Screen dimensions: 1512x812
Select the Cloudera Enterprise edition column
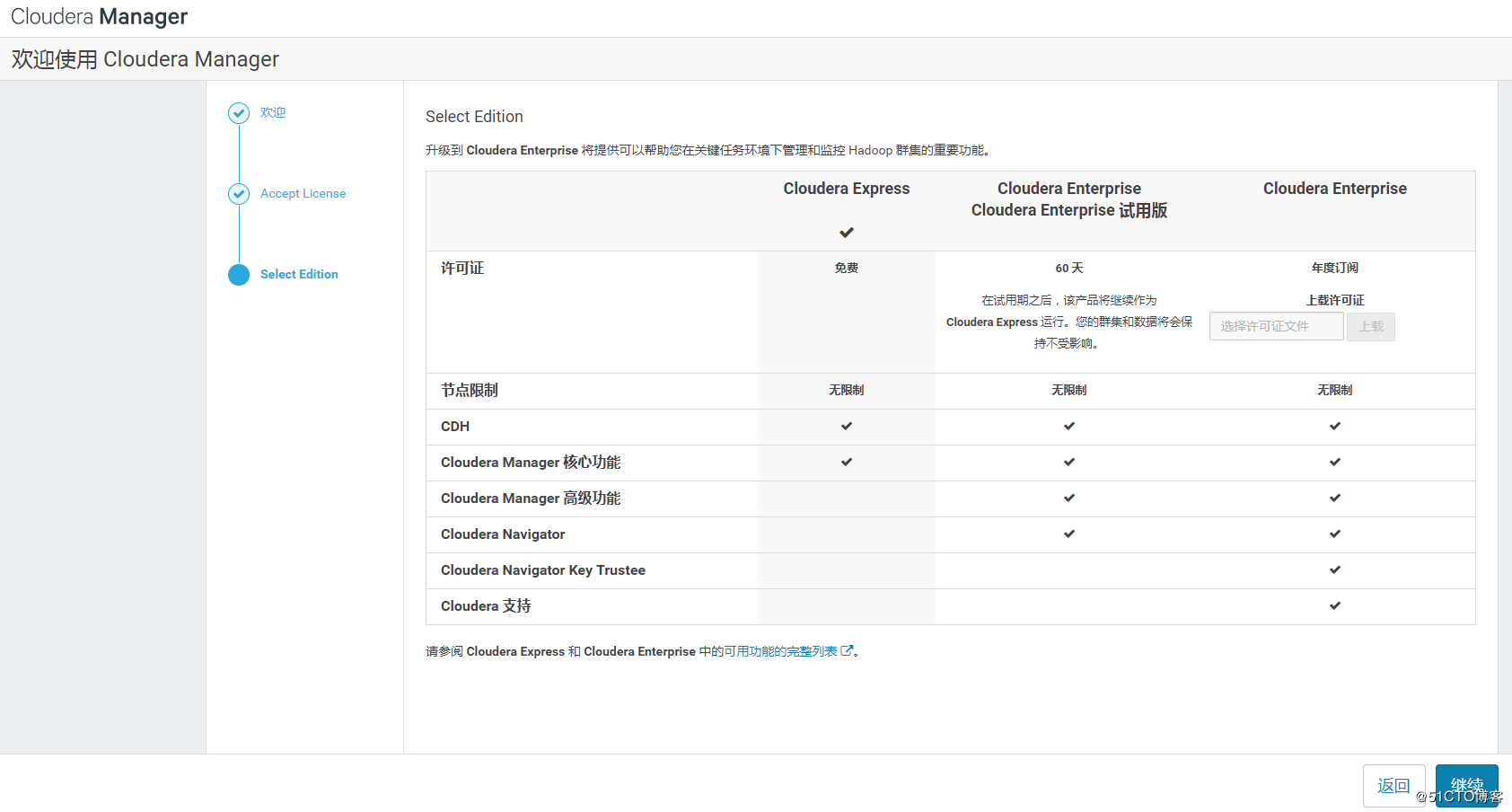tap(1335, 189)
